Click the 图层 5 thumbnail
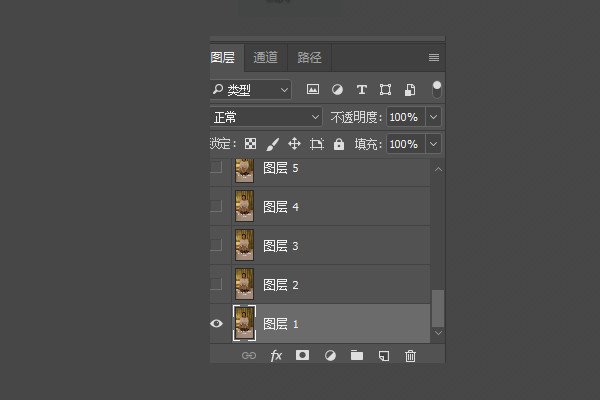Screen dimensions: 600x400 click(245, 170)
